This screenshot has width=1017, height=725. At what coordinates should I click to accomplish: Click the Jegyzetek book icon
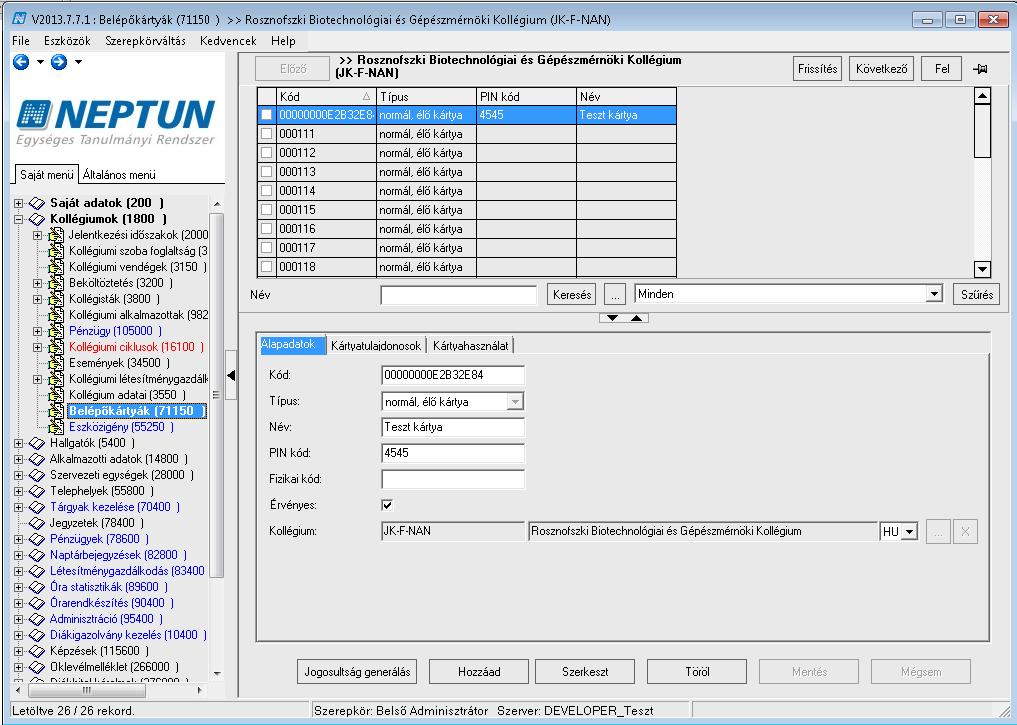click(38, 523)
